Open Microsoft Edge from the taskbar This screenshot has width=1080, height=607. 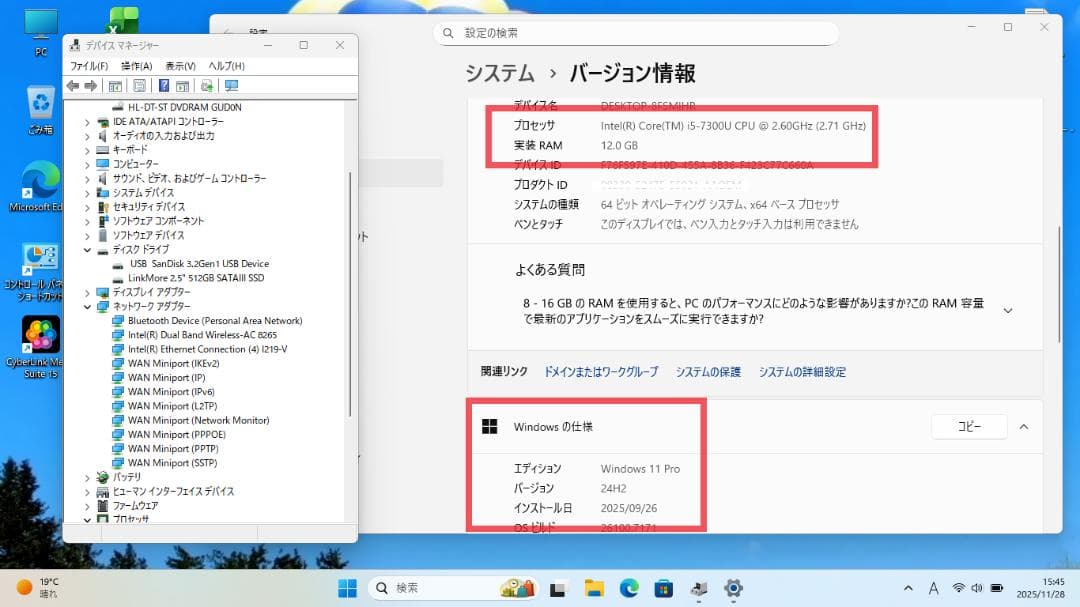[629, 588]
